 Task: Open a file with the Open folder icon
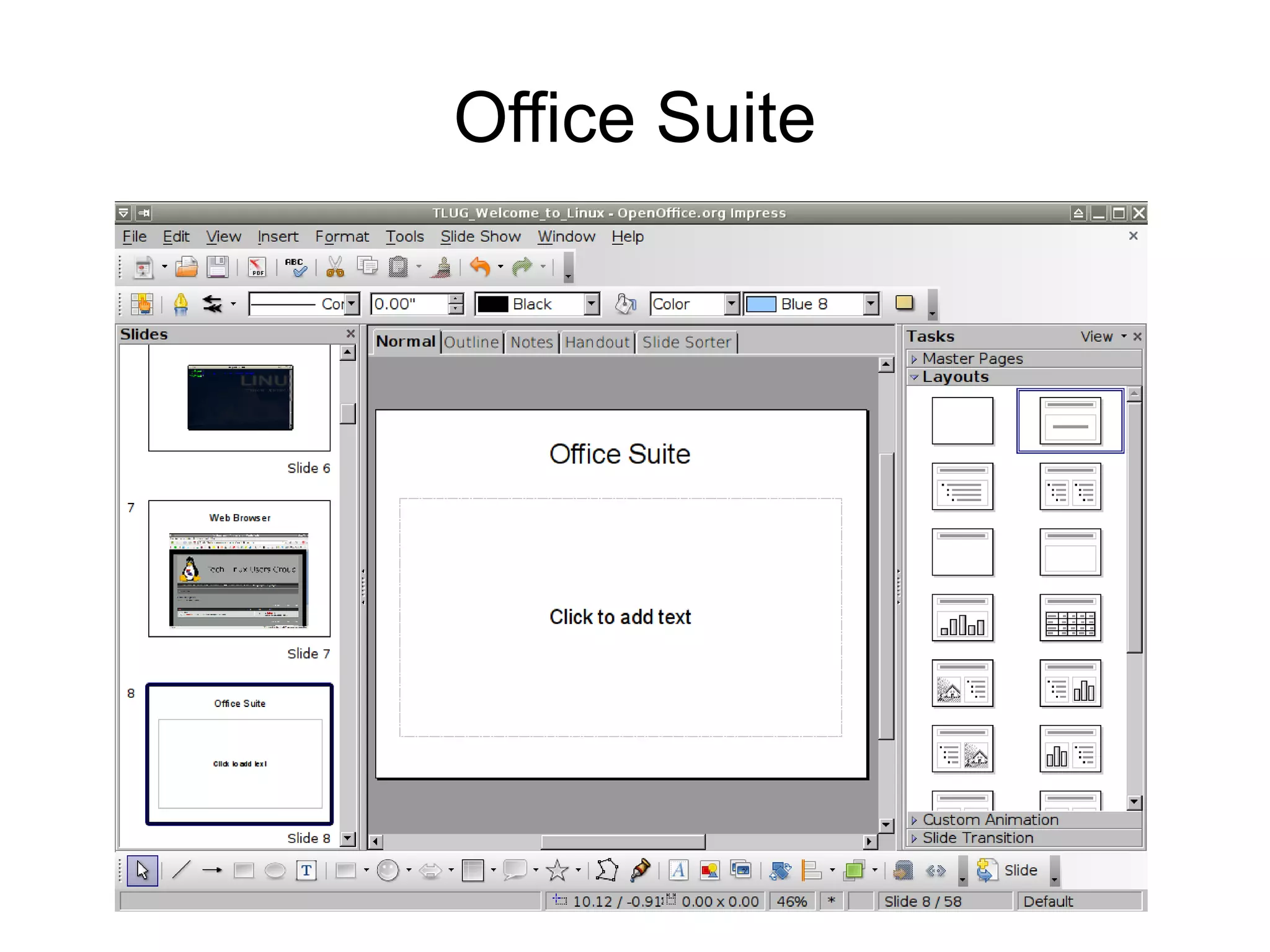pyautogui.click(x=186, y=267)
